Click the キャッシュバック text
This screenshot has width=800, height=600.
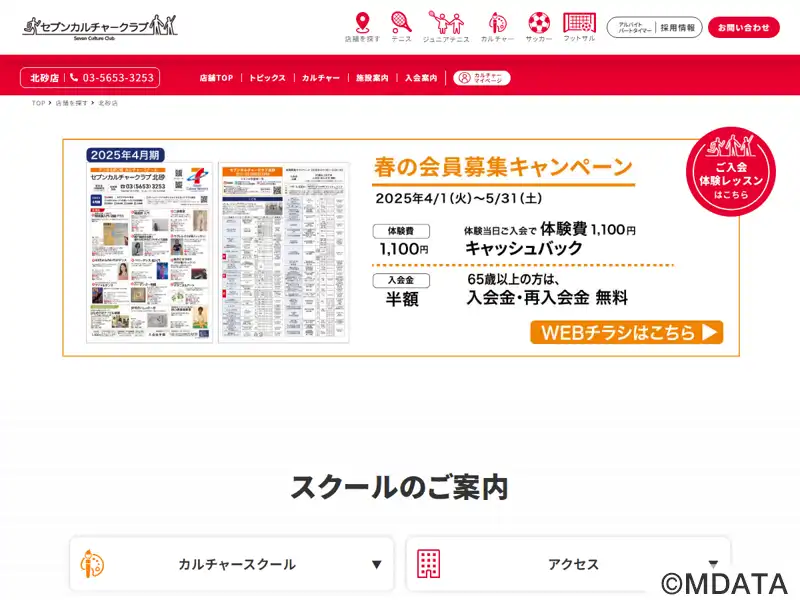click(x=523, y=248)
